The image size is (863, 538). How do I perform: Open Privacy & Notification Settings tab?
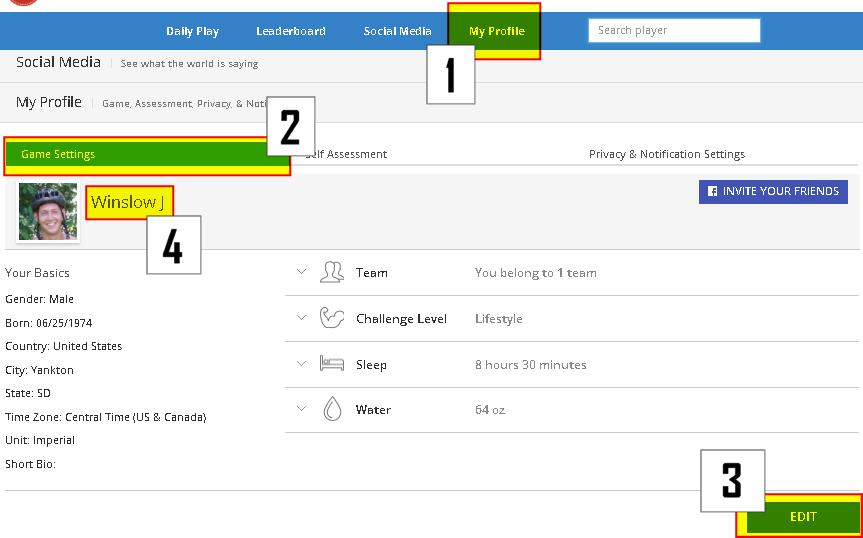tap(666, 154)
